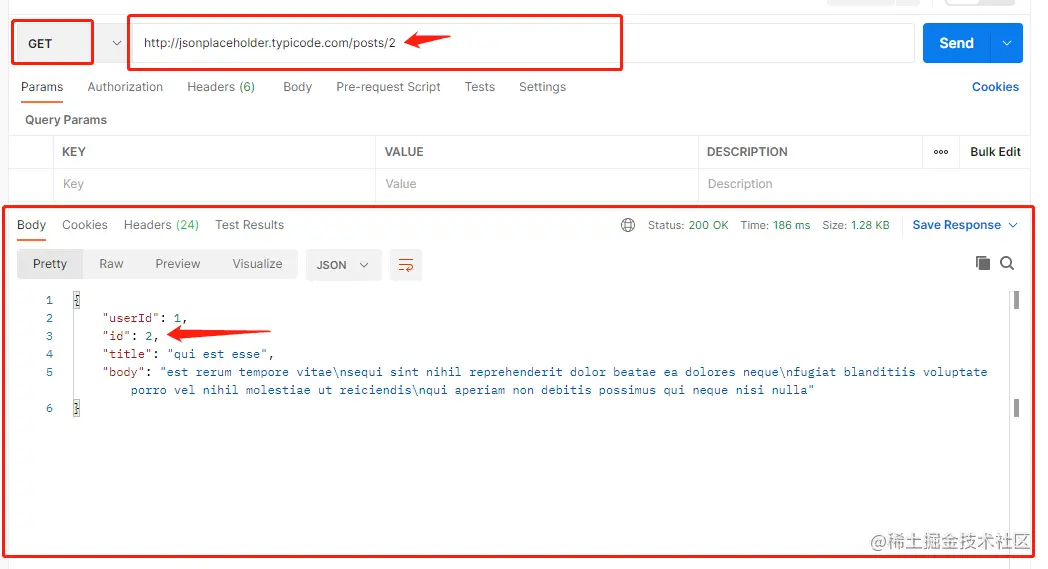The image size is (1048, 569).
Task: Expand the Send button arrow options
Action: click(x=1007, y=43)
